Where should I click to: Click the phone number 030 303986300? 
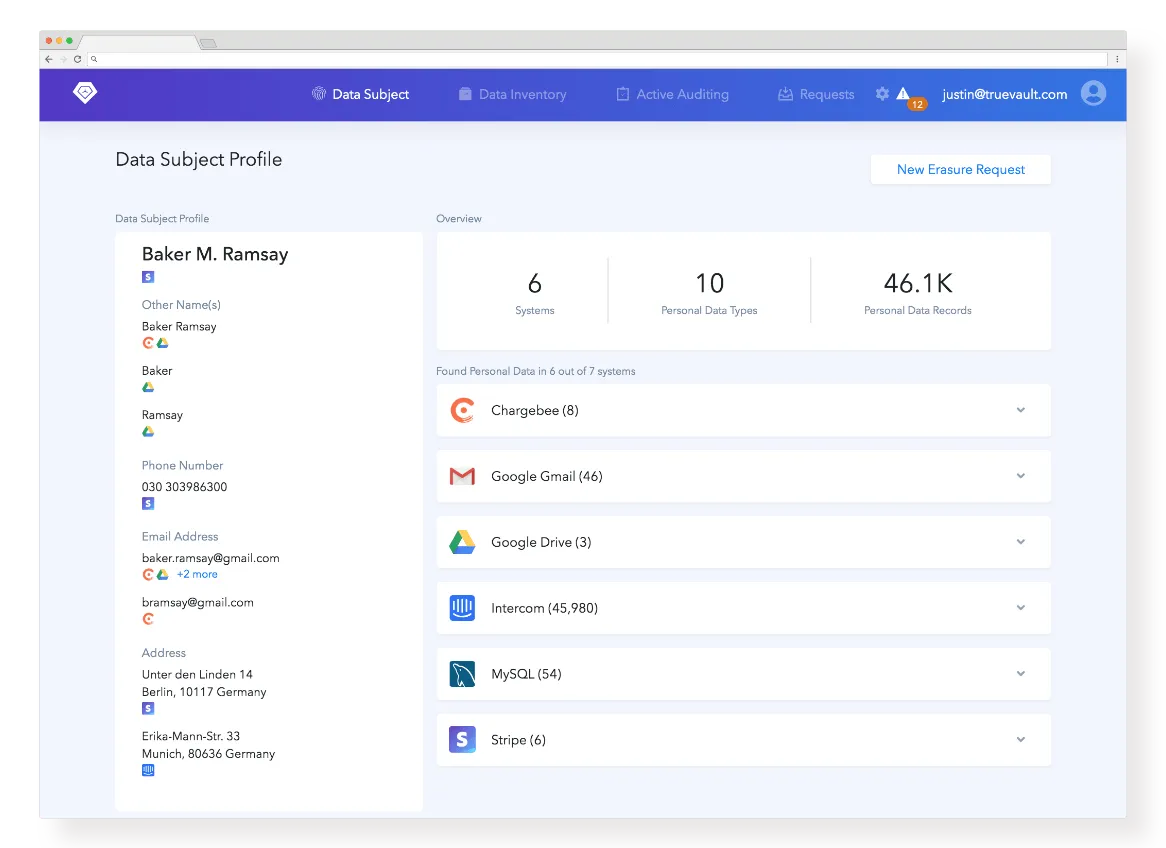[x=184, y=486]
